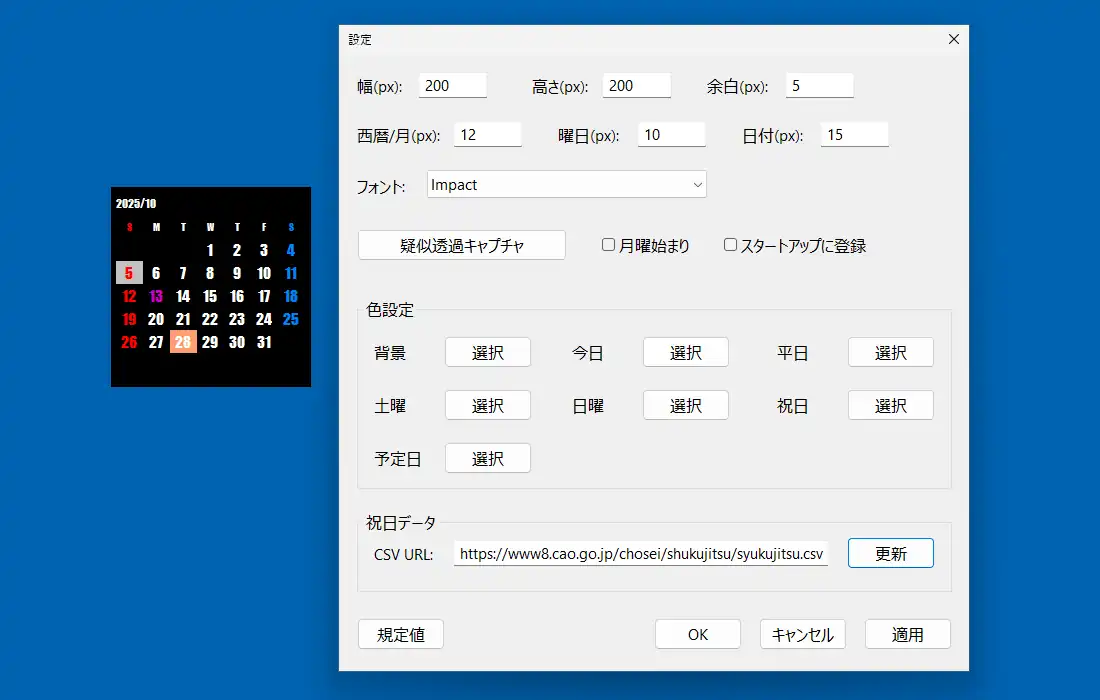Apply changes with the 適用 button
1100x700 pixels.
pyautogui.click(x=907, y=635)
